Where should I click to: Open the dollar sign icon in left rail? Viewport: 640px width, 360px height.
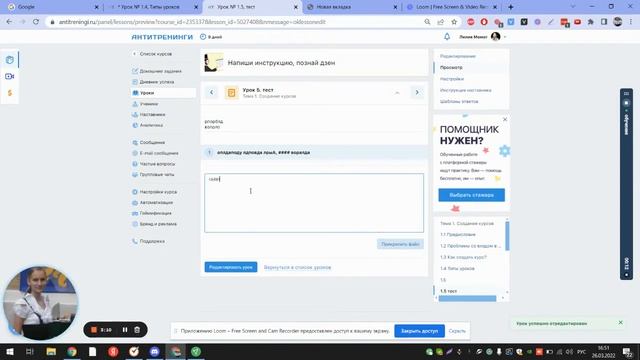(x=10, y=93)
